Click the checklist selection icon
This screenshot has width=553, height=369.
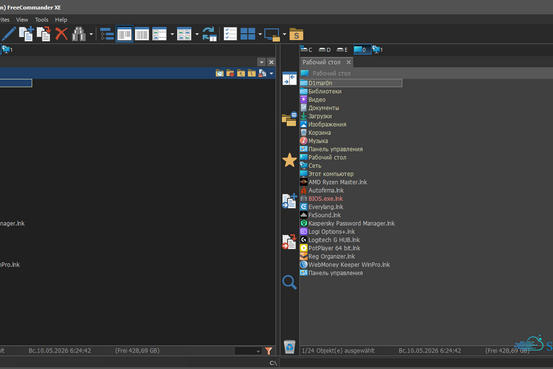[230, 34]
